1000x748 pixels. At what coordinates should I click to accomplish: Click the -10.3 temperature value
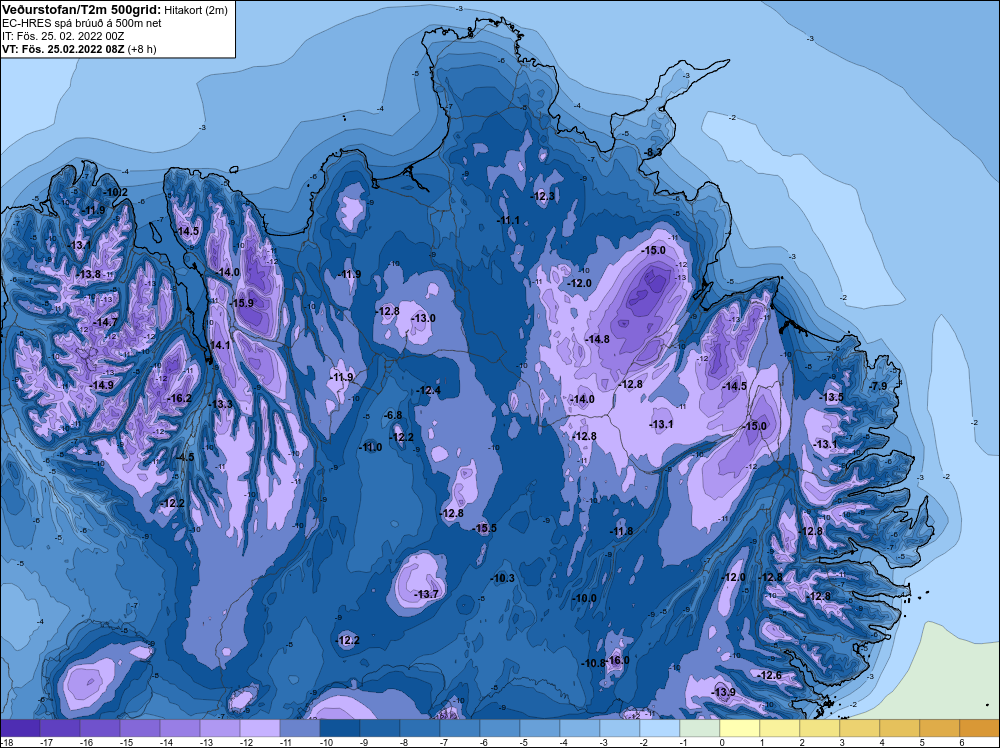tap(503, 578)
